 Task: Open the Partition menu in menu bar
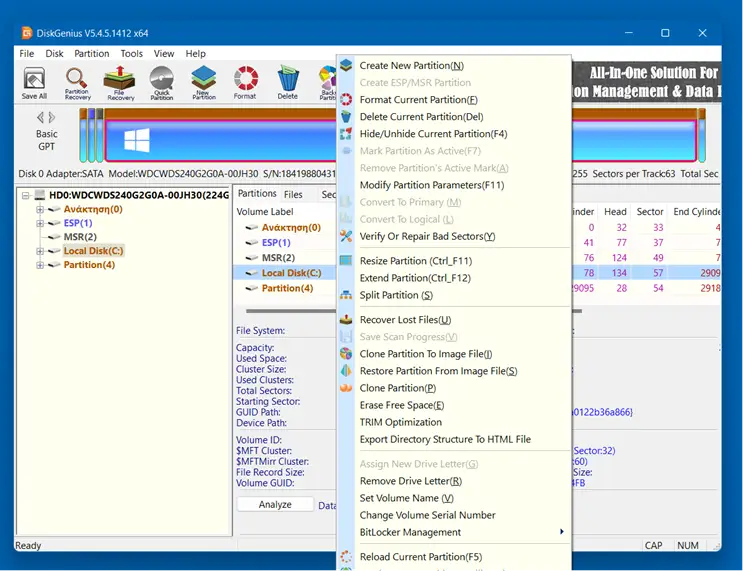tap(92, 54)
